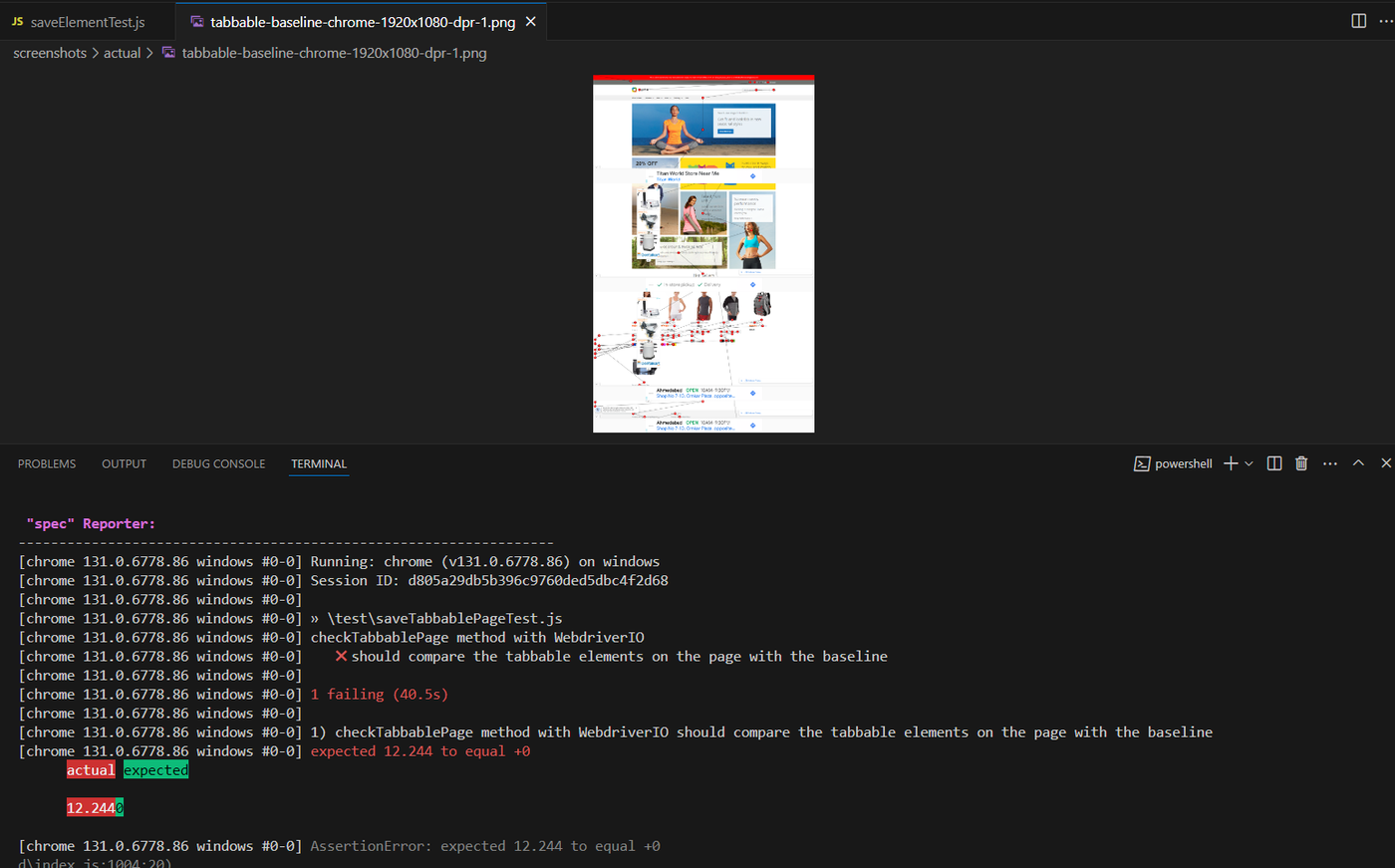Click "Running: chrome (v131.0.6778.86) on windows" line
Screen dimensions: 1395x868
485,561
